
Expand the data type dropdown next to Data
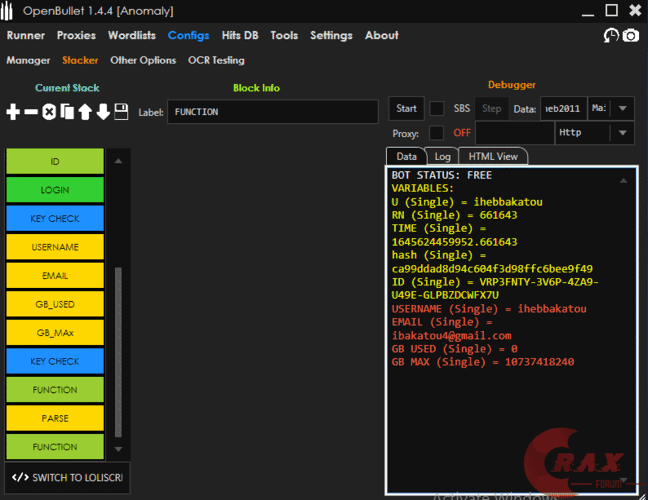pyautogui.click(x=621, y=108)
